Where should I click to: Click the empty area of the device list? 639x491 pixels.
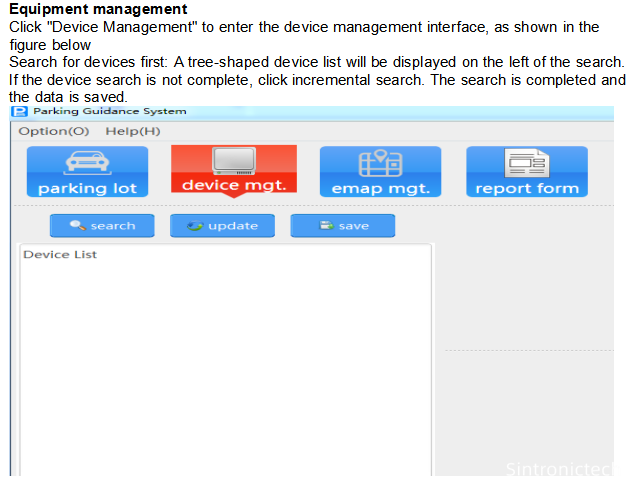(225, 370)
